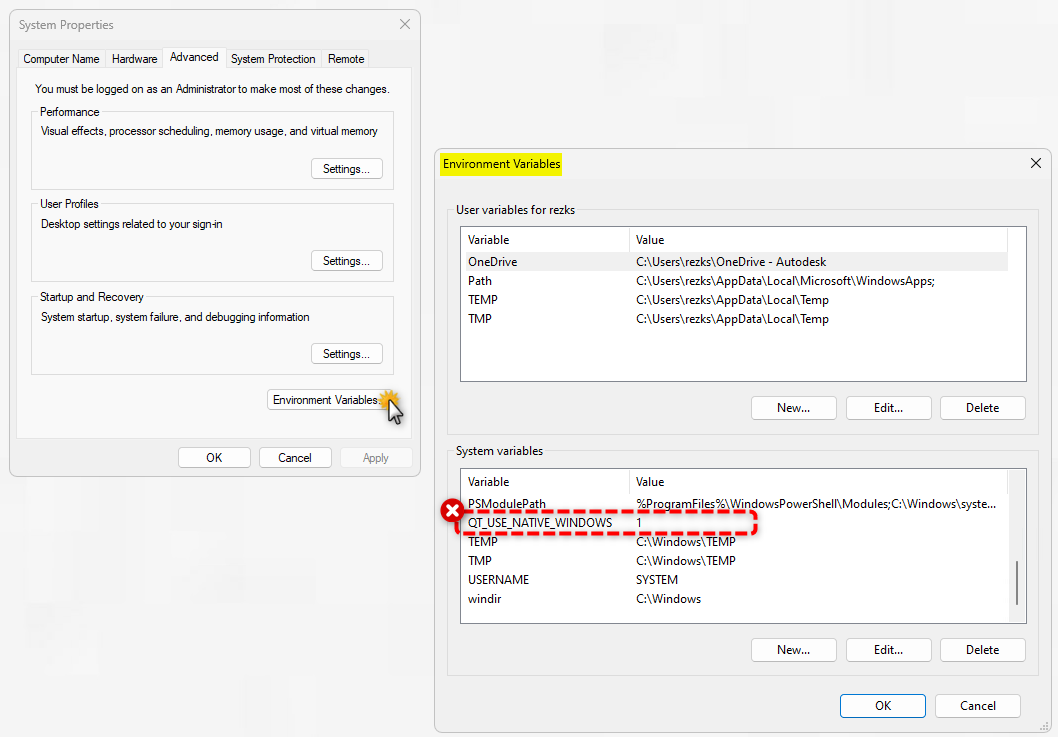The height and width of the screenshot is (737, 1058).
Task: Click Variable column header in user variables
Action: [545, 240]
